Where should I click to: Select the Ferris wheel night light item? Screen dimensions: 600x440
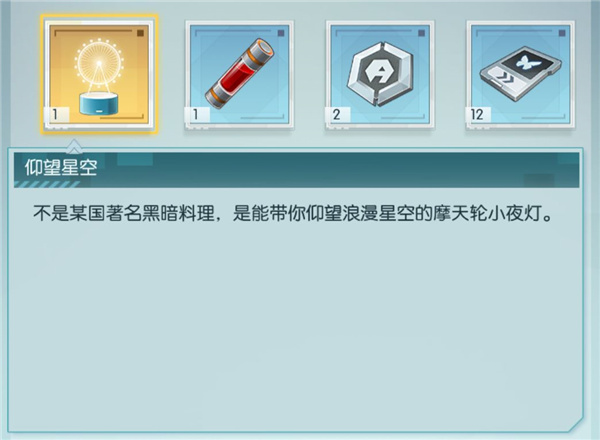(x=99, y=74)
